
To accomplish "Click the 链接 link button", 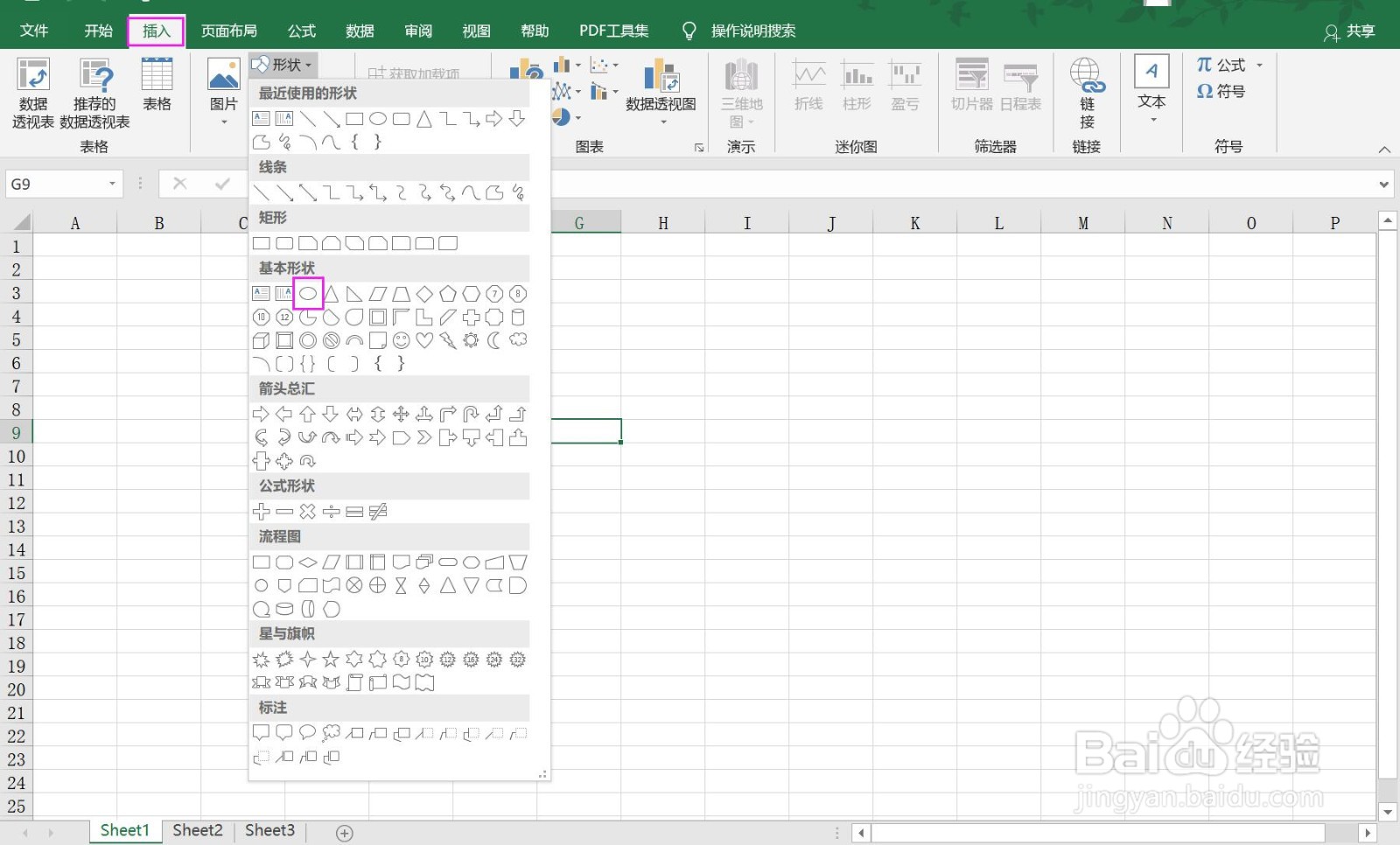I will point(1087,94).
